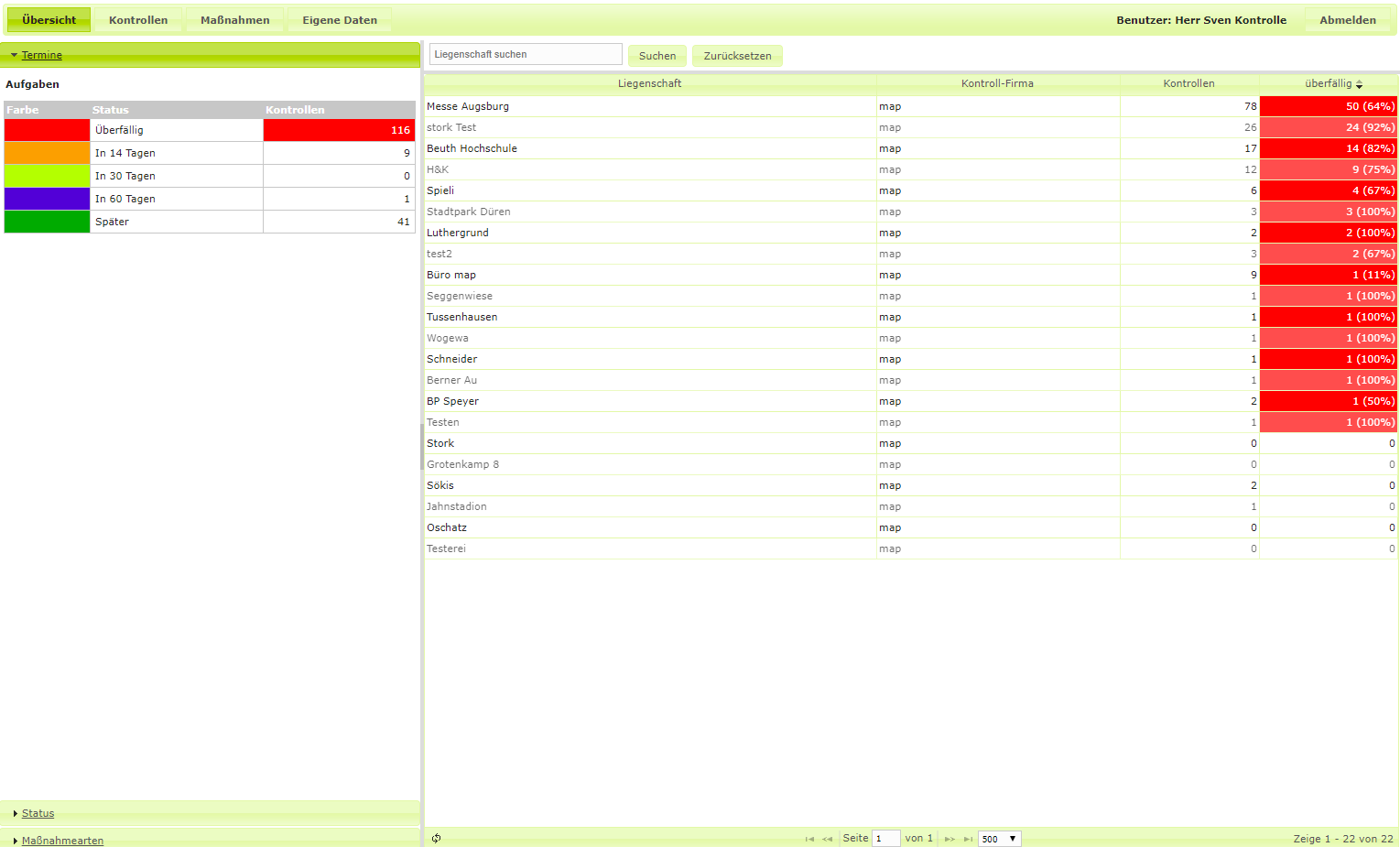Click the next page pager icon
The image size is (1400, 847).
pos(950,839)
